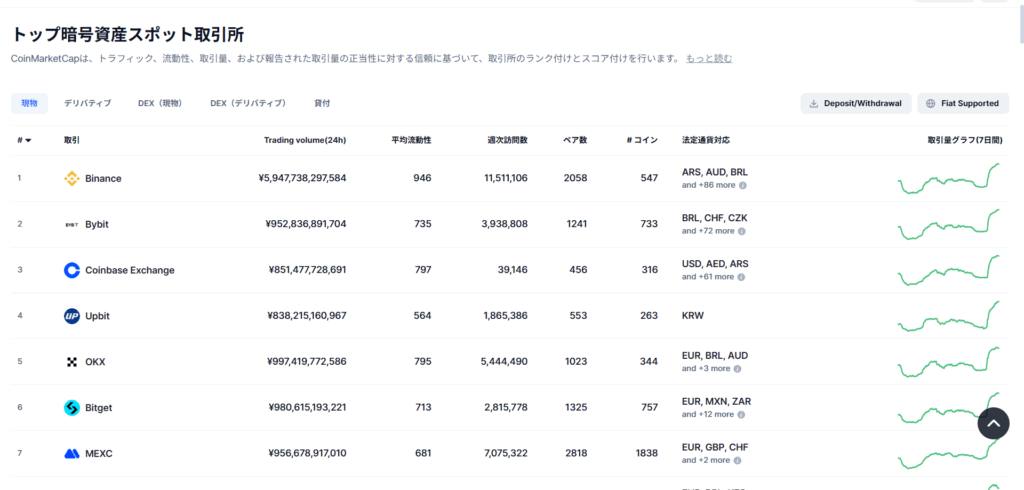The width and height of the screenshot is (1024, 490).
Task: Switch to the 貸付 tab
Action: point(322,103)
